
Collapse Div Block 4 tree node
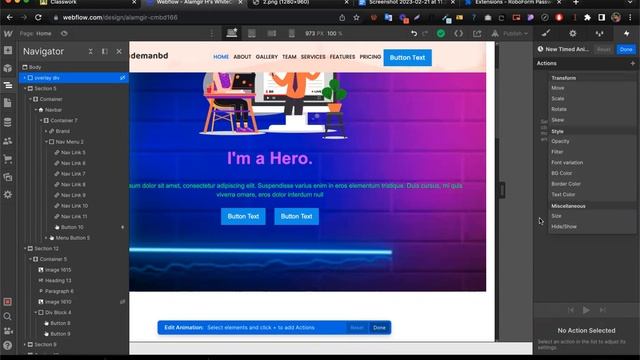pyautogui.click(x=36, y=312)
